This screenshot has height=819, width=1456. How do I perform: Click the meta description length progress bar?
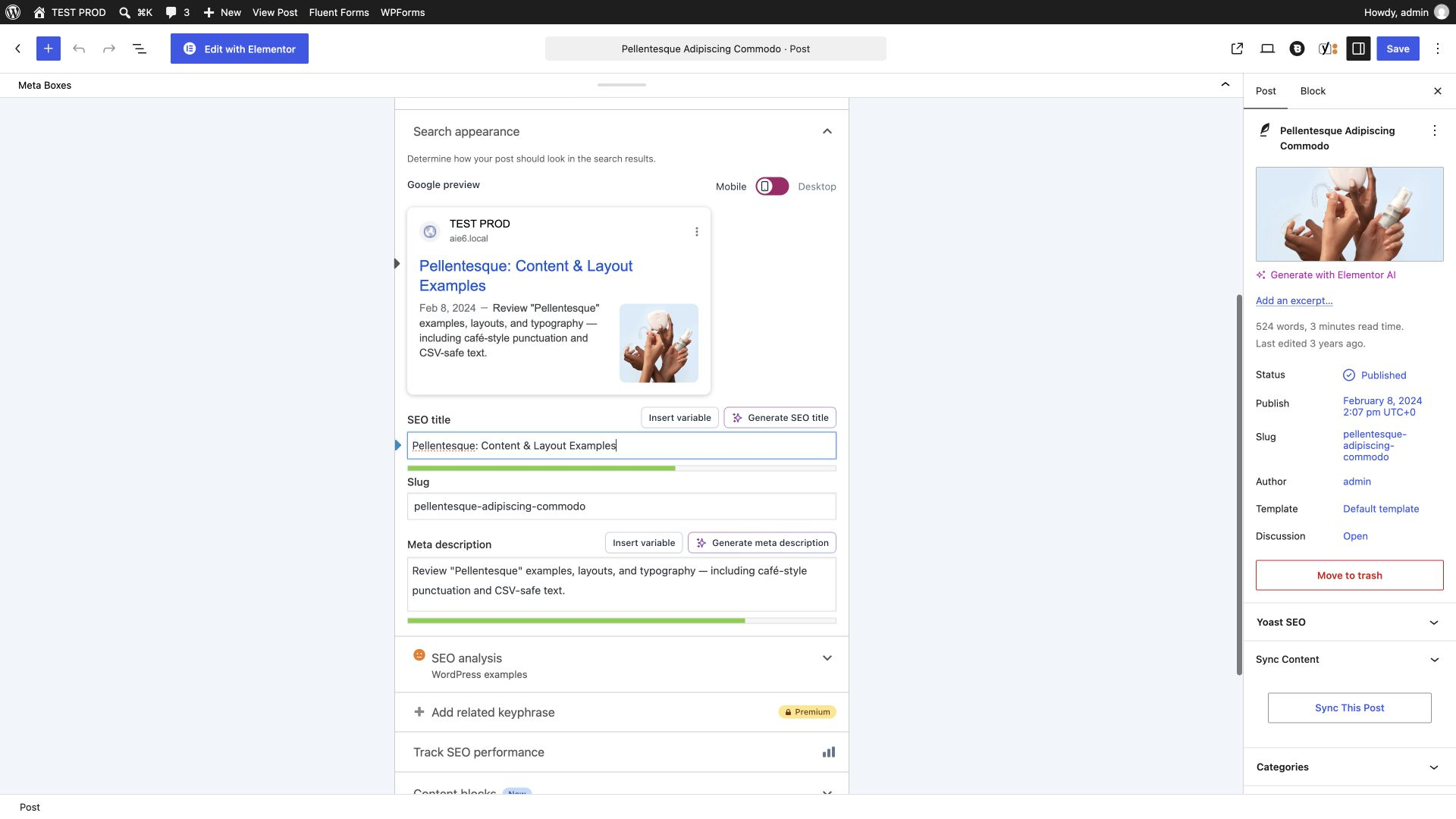point(622,620)
